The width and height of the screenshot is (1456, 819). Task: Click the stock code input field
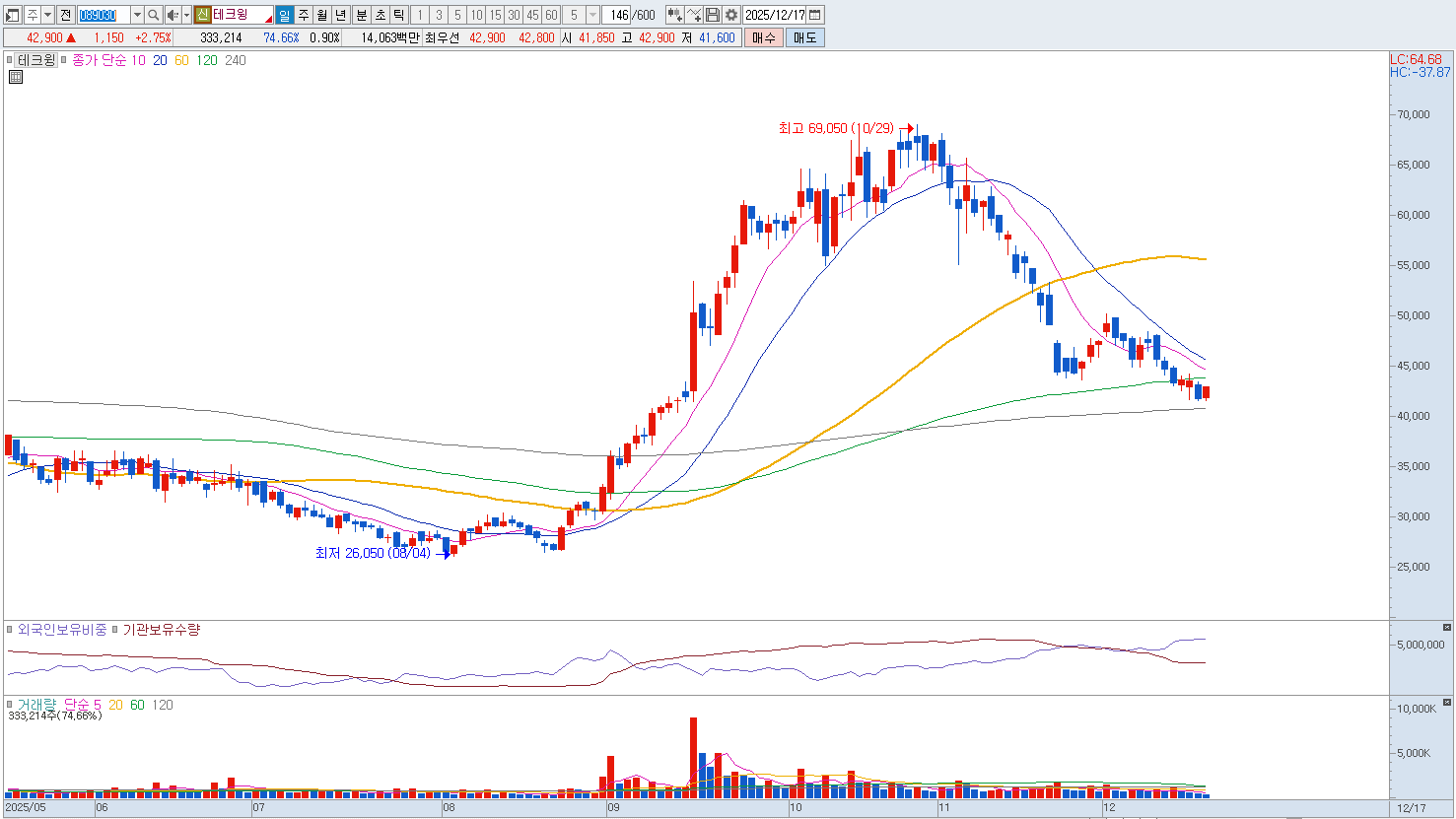104,15
